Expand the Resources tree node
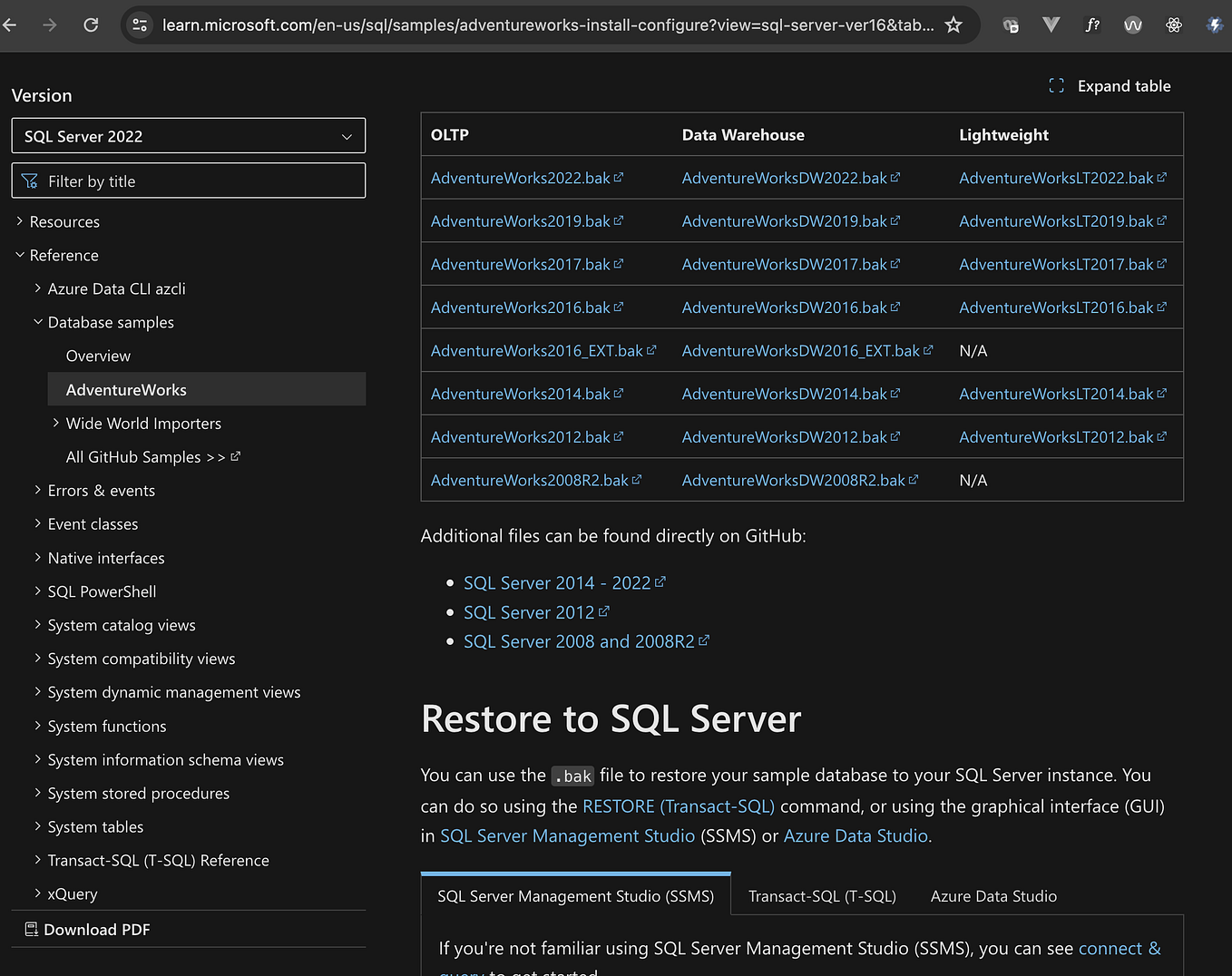1232x976 pixels. pyautogui.click(x=20, y=221)
